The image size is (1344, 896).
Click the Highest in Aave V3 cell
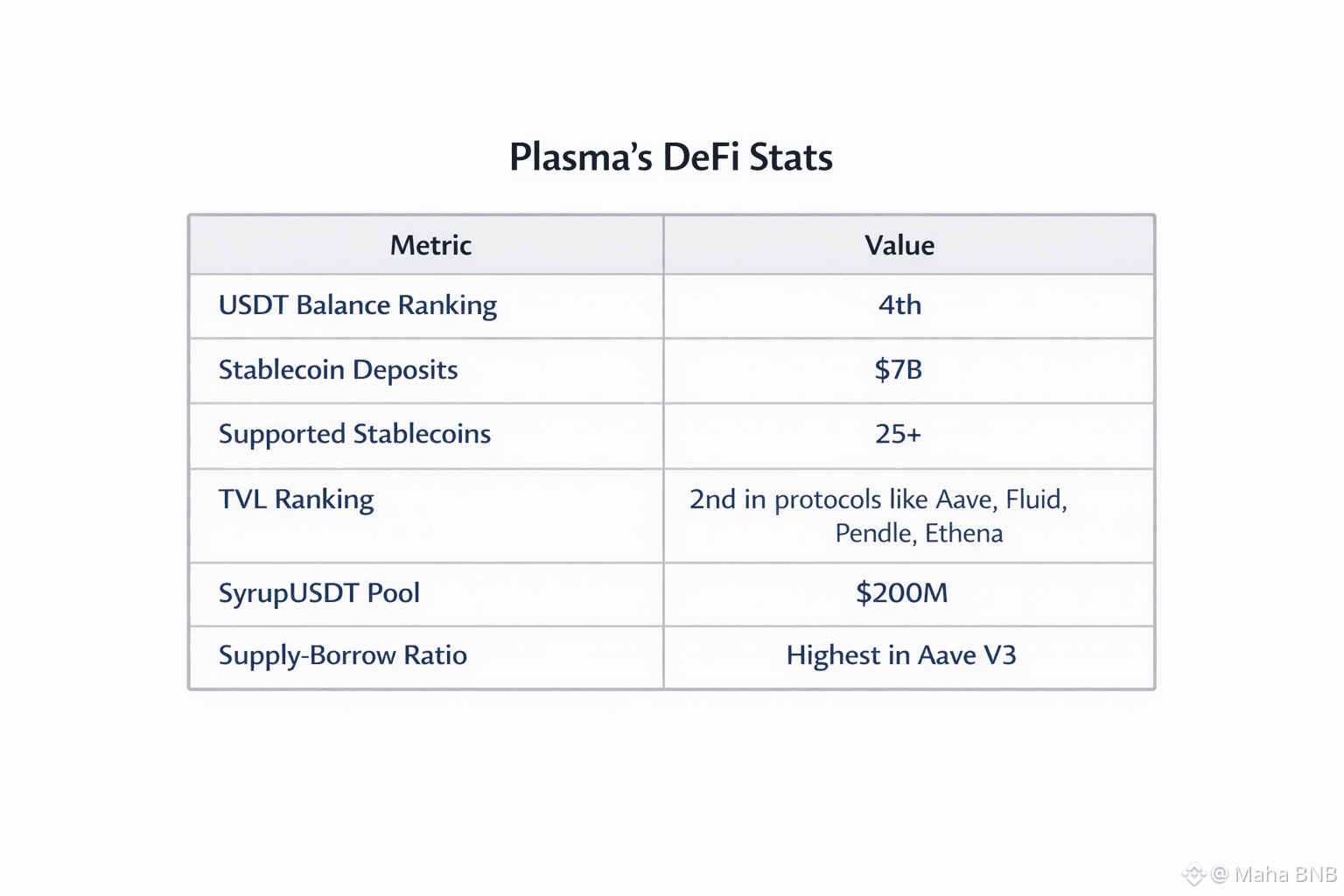coord(901,655)
